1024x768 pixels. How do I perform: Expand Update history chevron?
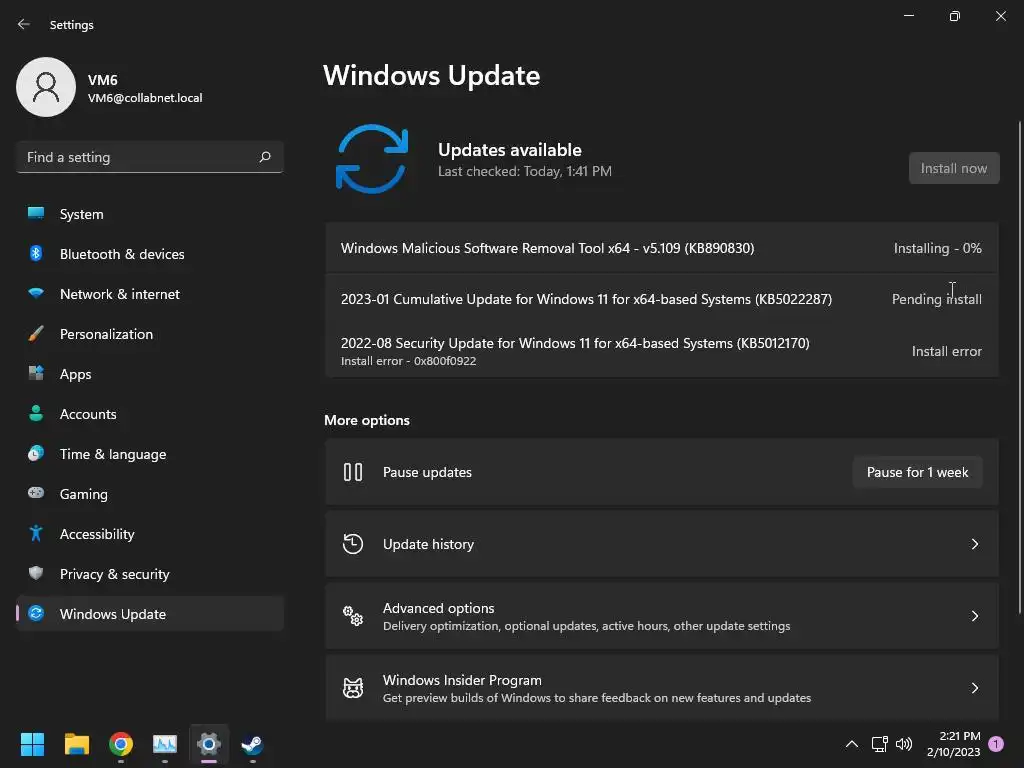click(974, 544)
